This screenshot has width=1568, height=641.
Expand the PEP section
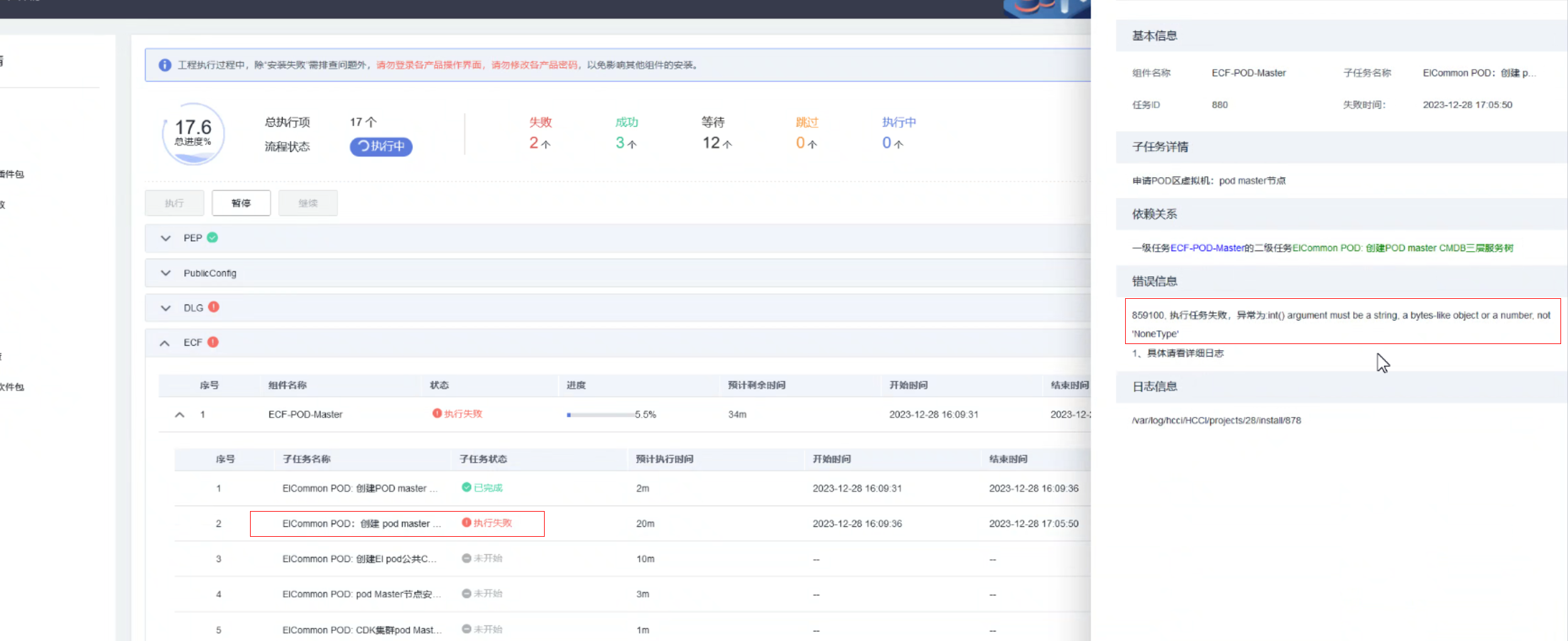coord(165,238)
